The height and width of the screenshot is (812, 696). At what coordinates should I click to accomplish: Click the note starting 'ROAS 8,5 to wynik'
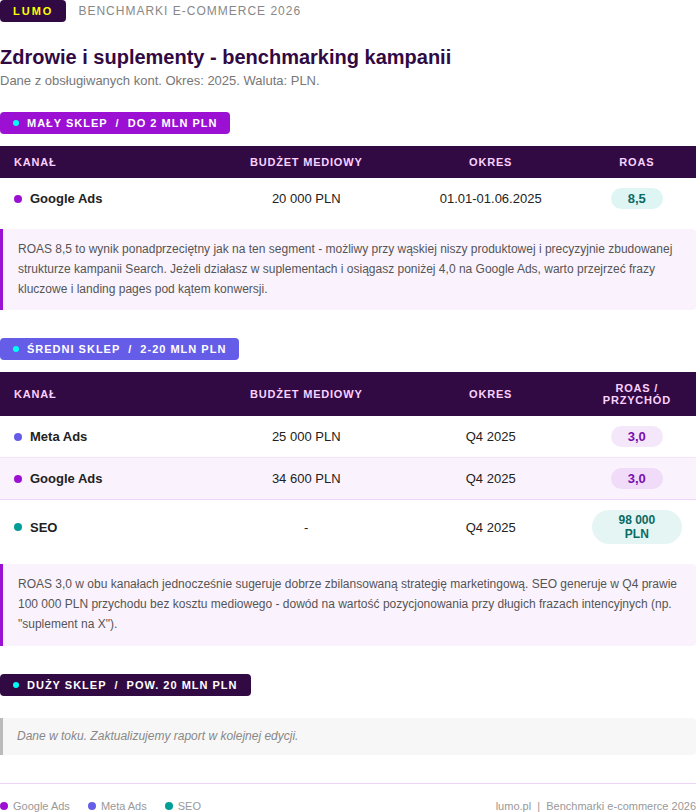pos(348,269)
